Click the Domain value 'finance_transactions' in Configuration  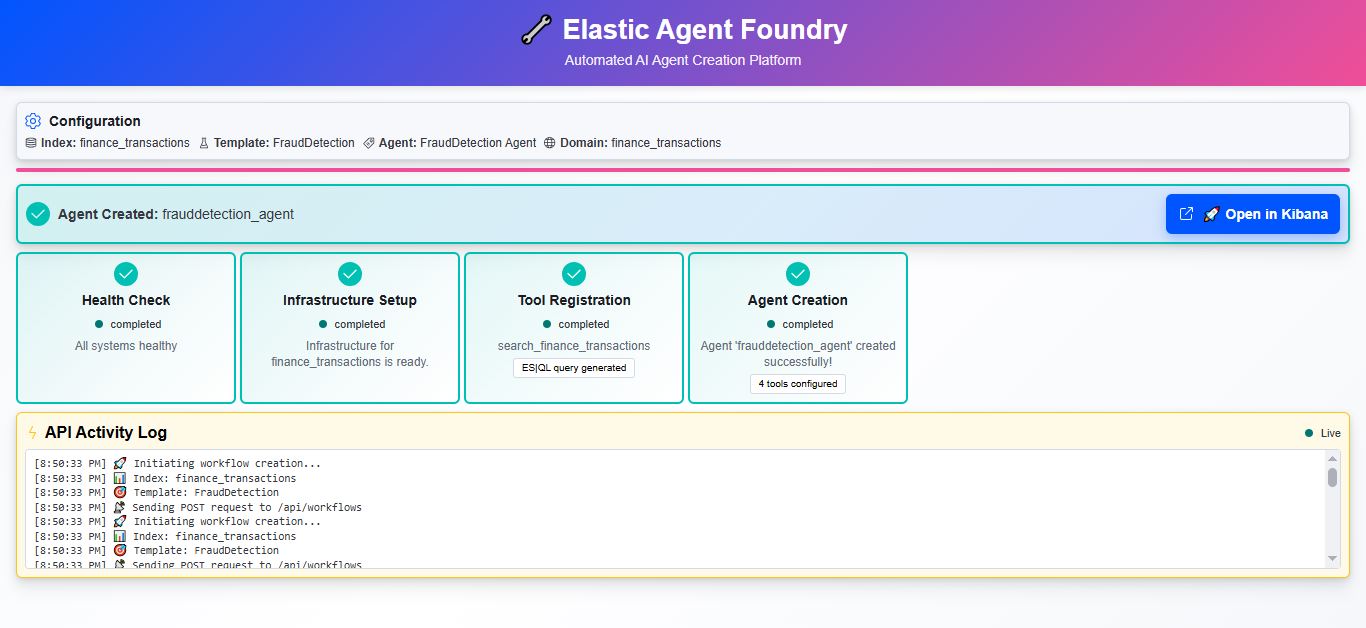[x=666, y=143]
